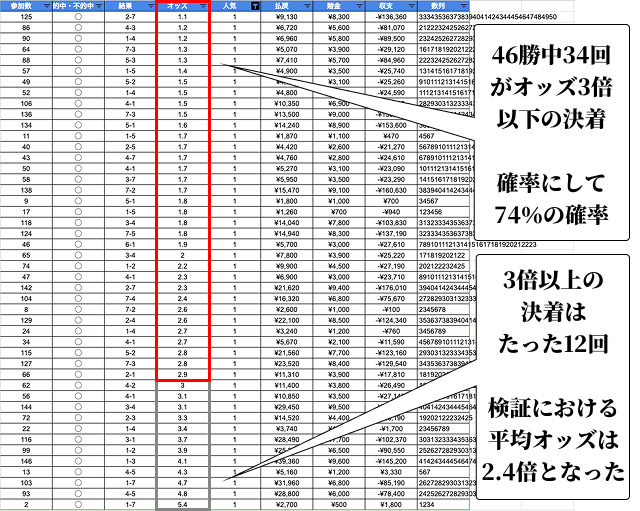Screen dimensions: 640x511
Task: Select the payout cell ¥13,500
Action: point(286,114)
